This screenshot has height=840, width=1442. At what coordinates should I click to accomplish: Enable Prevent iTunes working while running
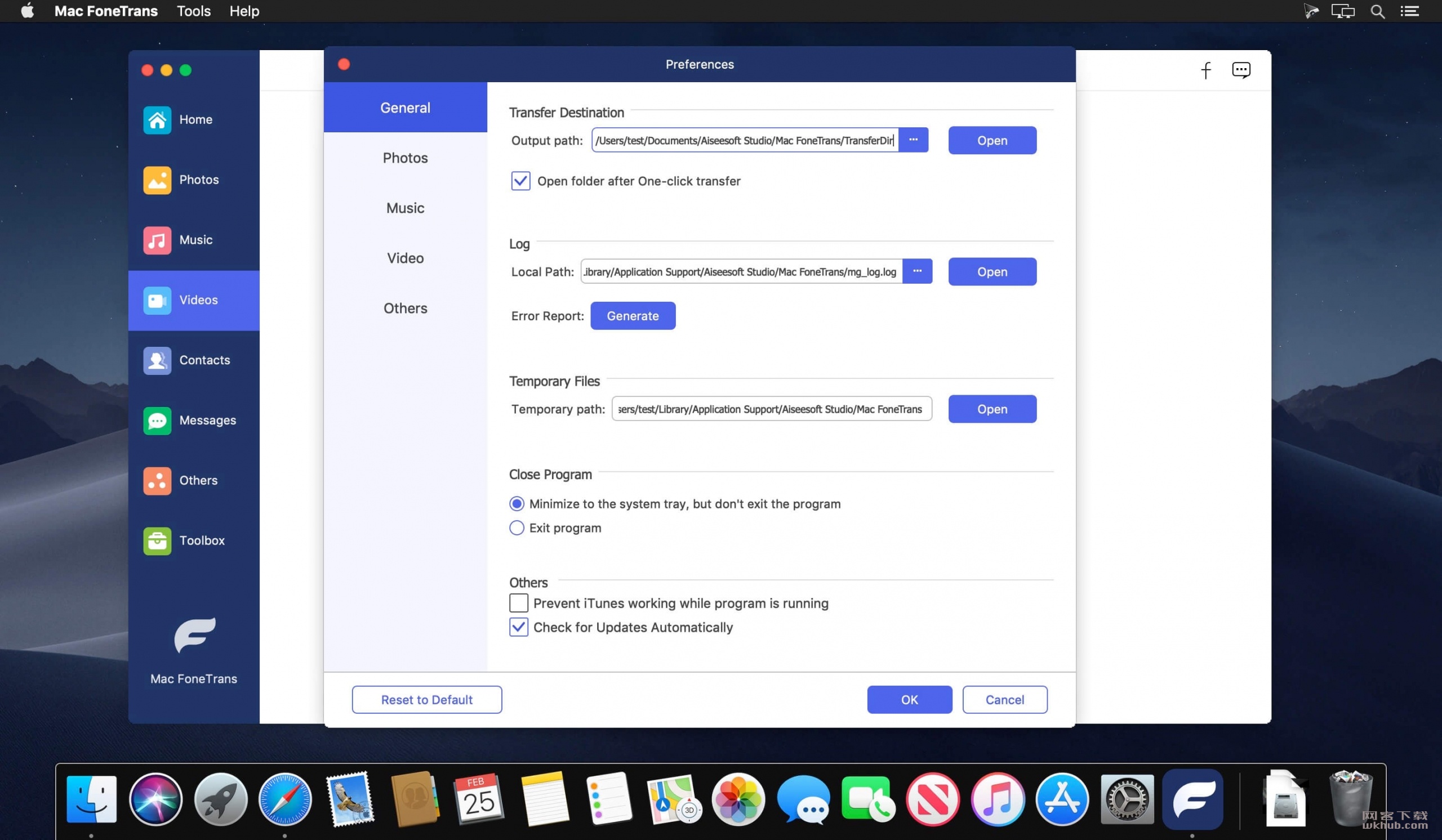518,604
